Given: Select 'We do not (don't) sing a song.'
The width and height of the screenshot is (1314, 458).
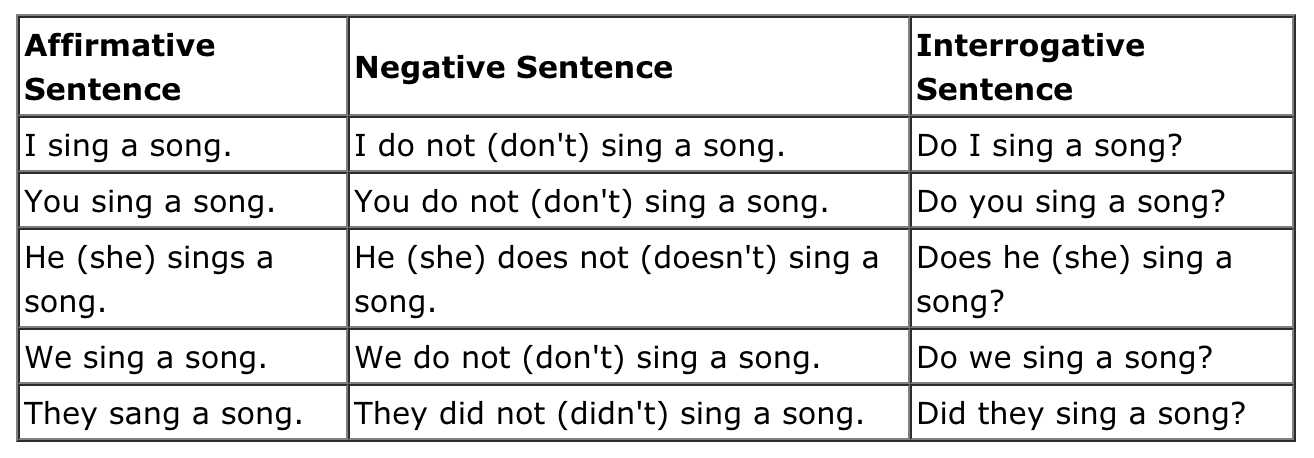Looking at the screenshot, I should [x=588, y=357].
